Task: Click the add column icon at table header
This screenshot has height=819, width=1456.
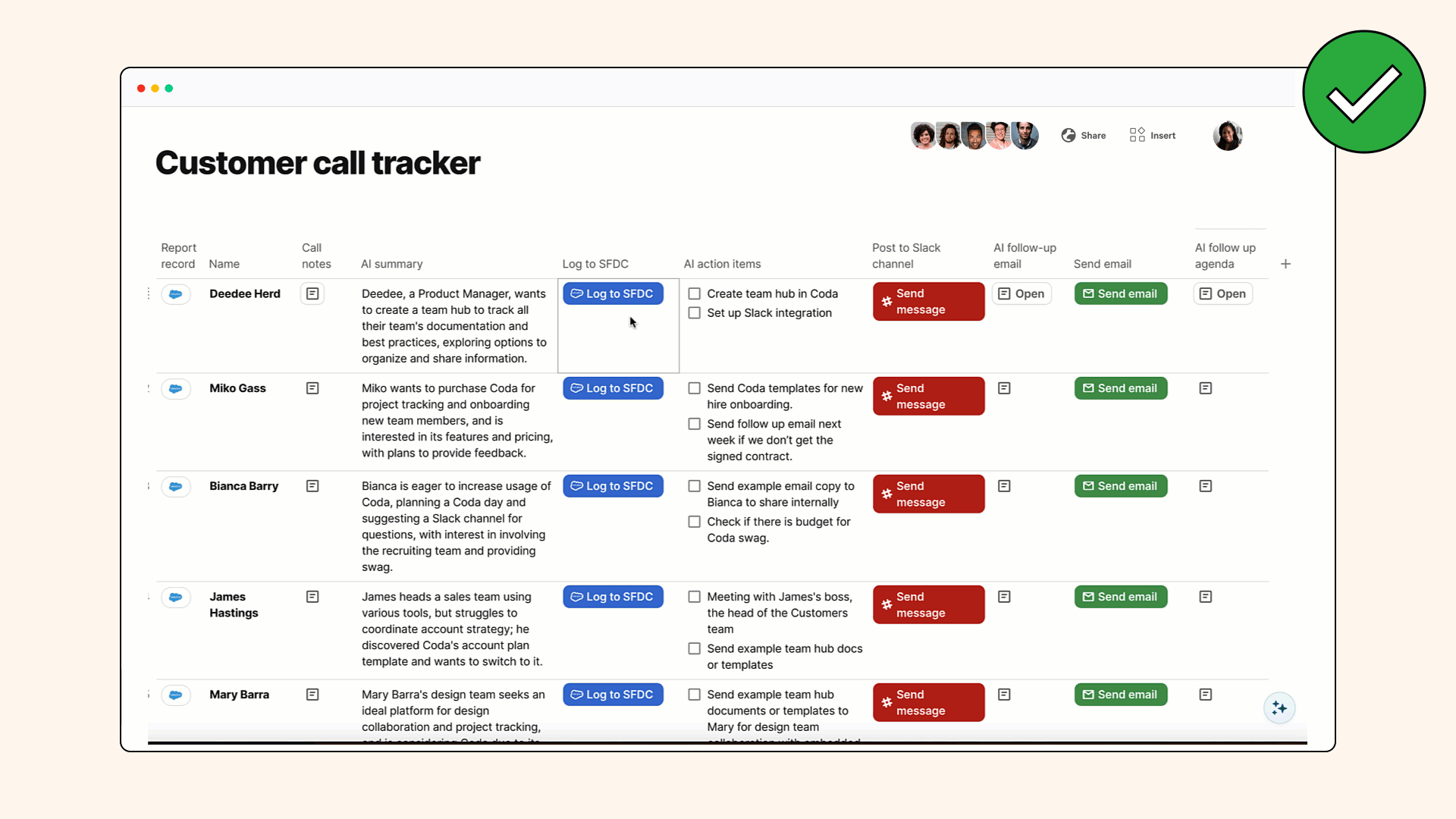Action: [1286, 264]
